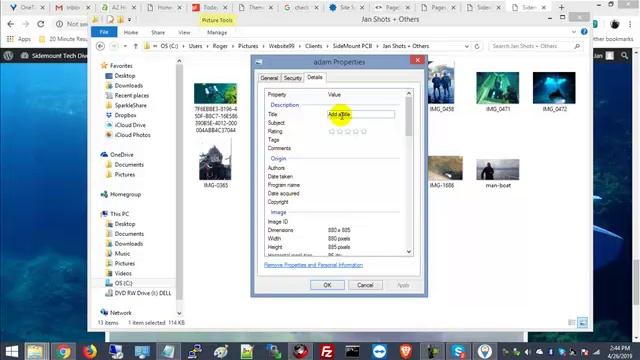
Task: Expand the Explorer ribbon chevron
Action: pyautogui.click(x=574, y=32)
